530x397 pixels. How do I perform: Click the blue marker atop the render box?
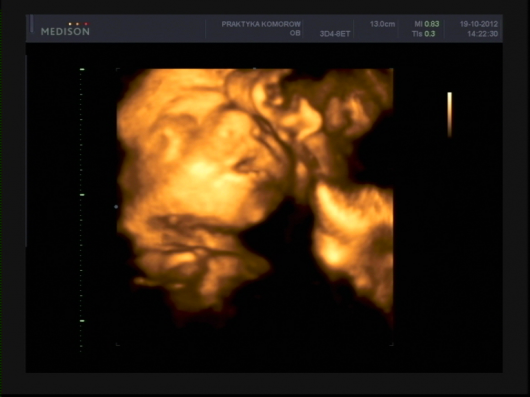255,69
